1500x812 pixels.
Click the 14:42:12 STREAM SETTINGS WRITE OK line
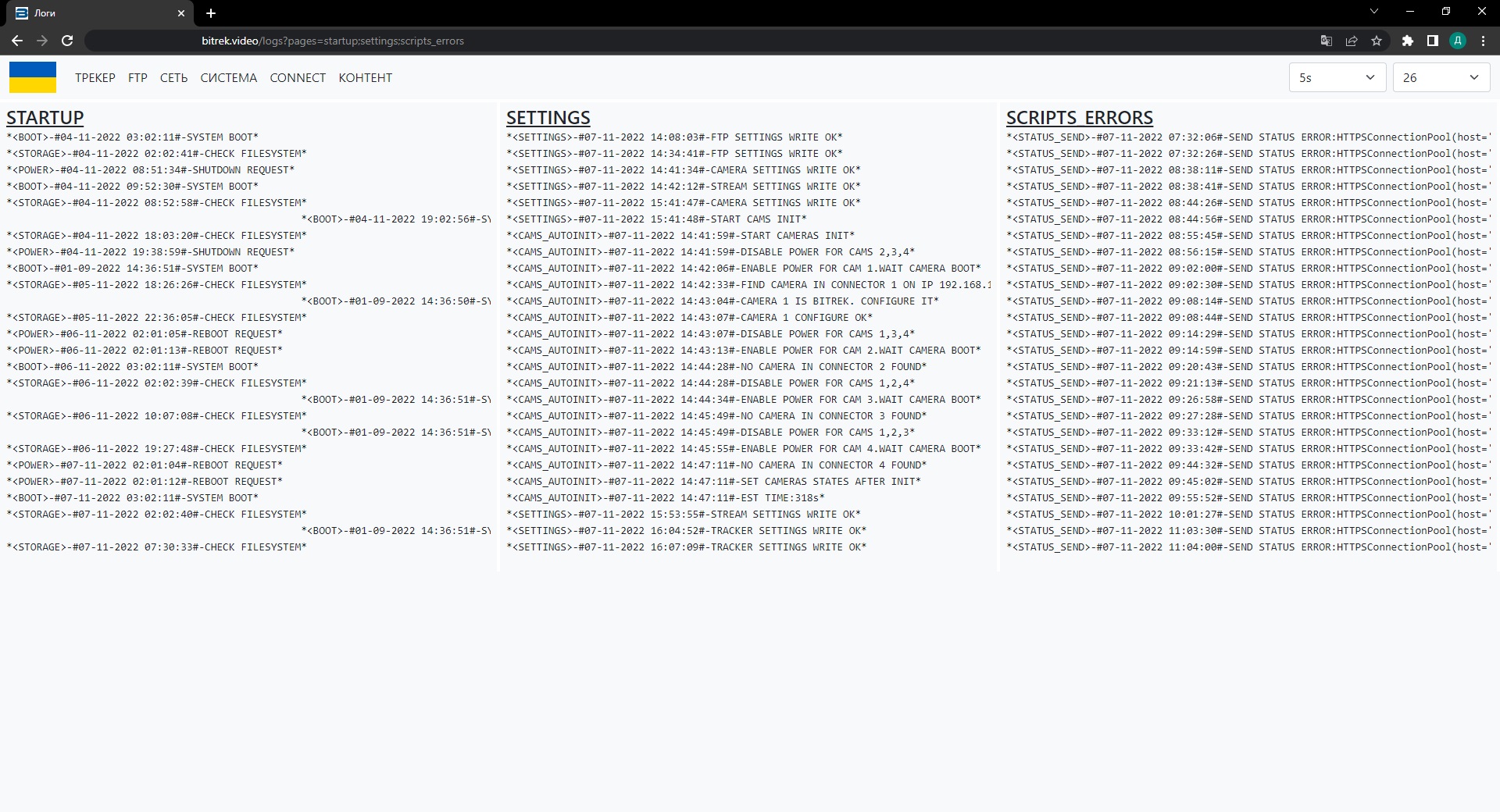coord(684,187)
